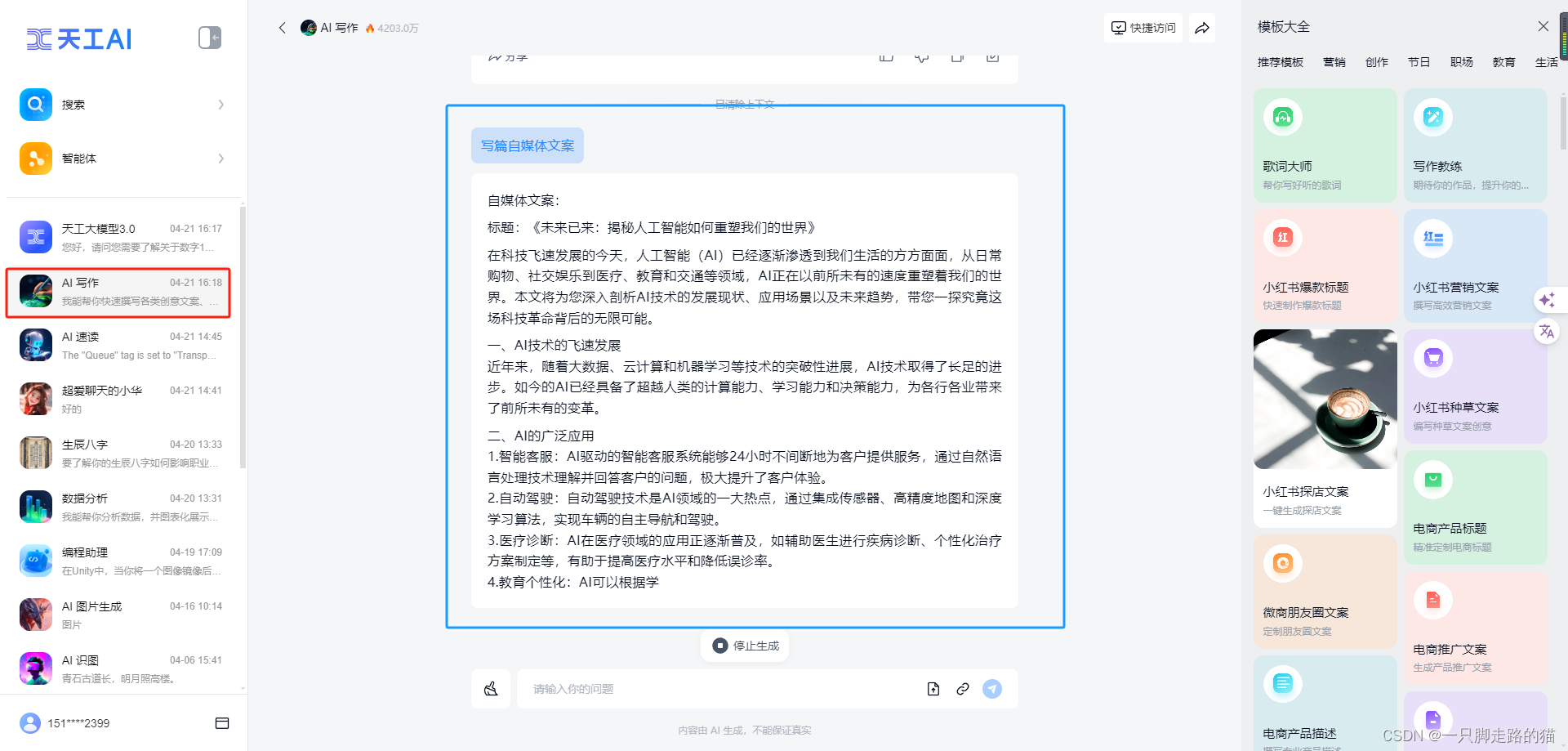
Task: Open chat with 超爱聊天的小华
Action: (x=121, y=399)
